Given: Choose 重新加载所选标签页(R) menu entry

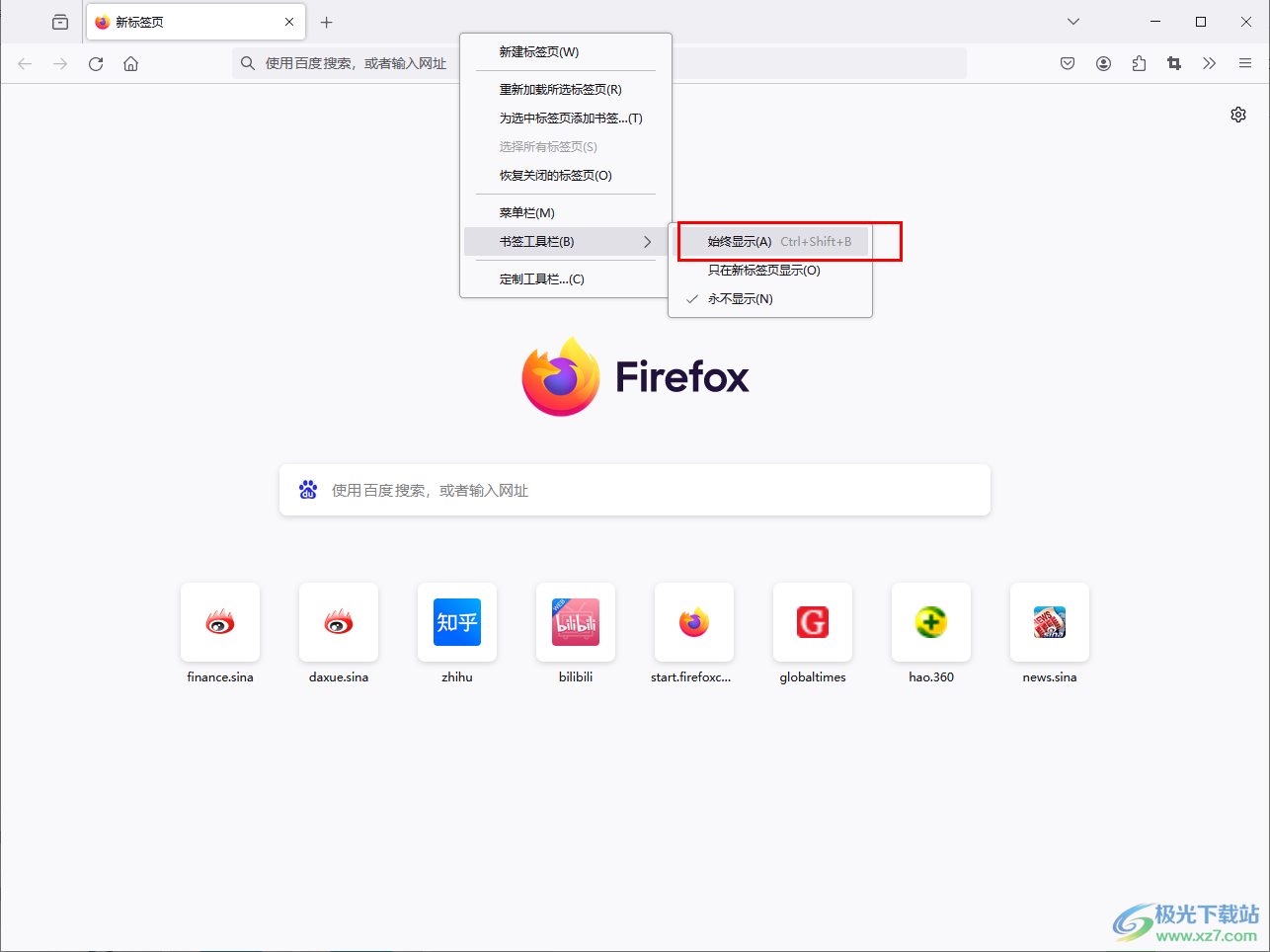Looking at the screenshot, I should click(566, 90).
